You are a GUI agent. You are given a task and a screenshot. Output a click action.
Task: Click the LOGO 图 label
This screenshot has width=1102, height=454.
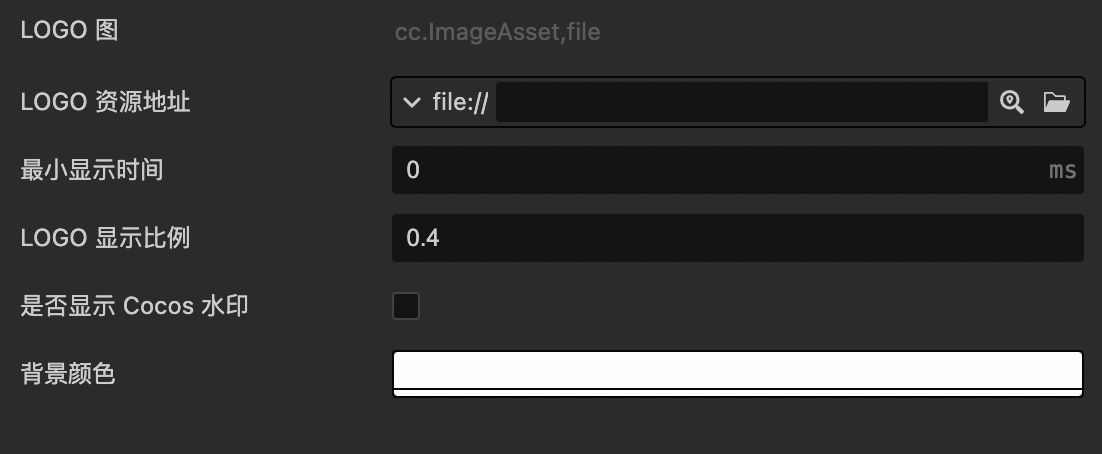pyautogui.click(x=69, y=31)
